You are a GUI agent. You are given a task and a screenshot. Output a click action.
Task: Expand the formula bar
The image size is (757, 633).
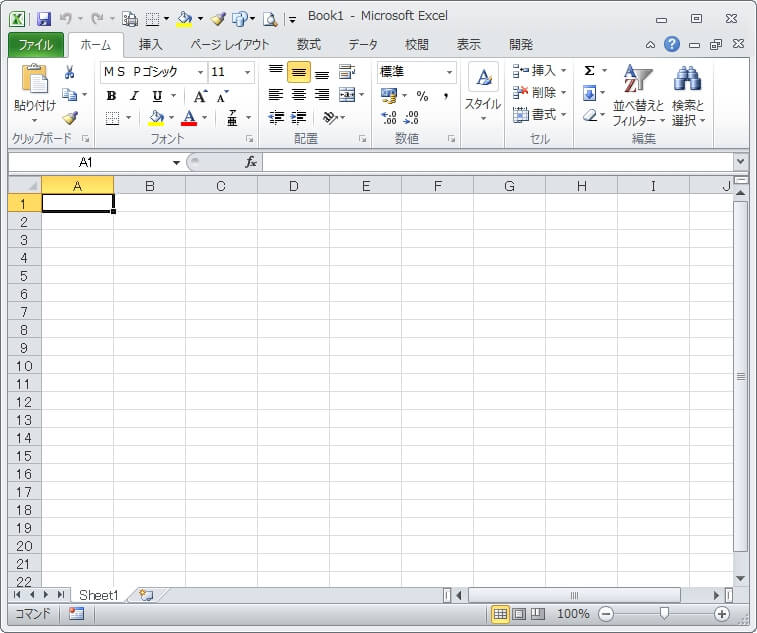[x=741, y=161]
